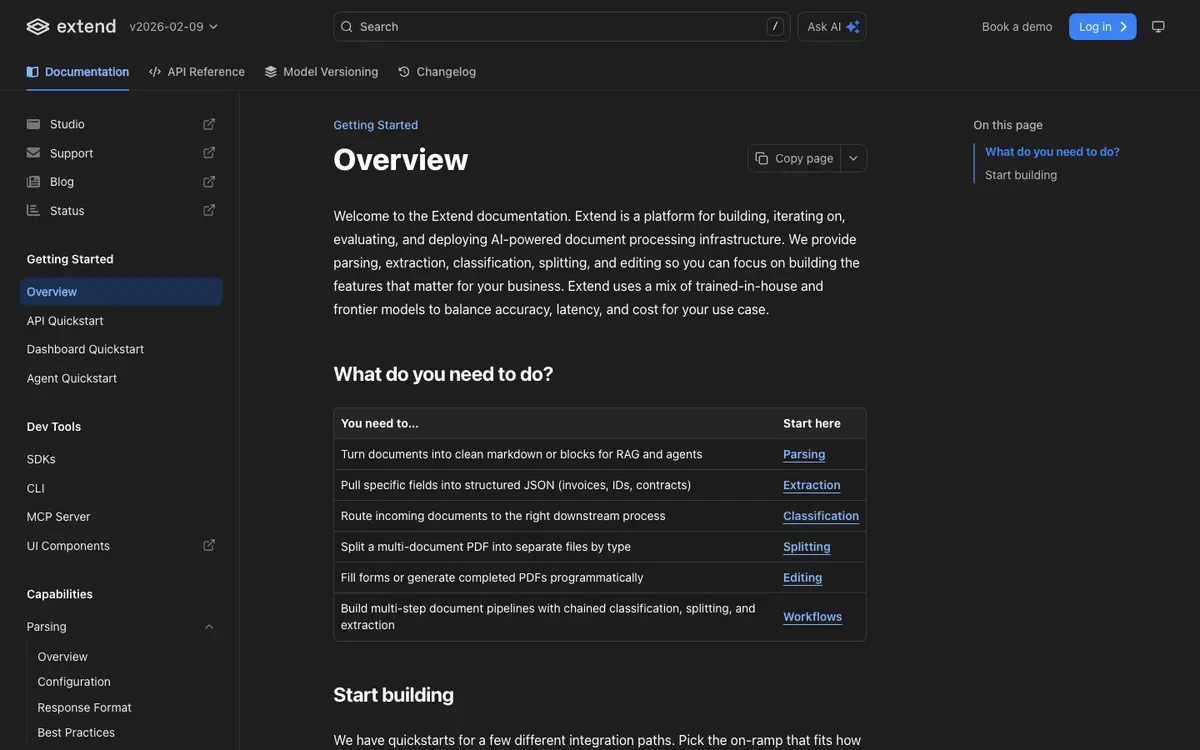Click the Search input field
This screenshot has height=750, width=1200.
coord(562,27)
